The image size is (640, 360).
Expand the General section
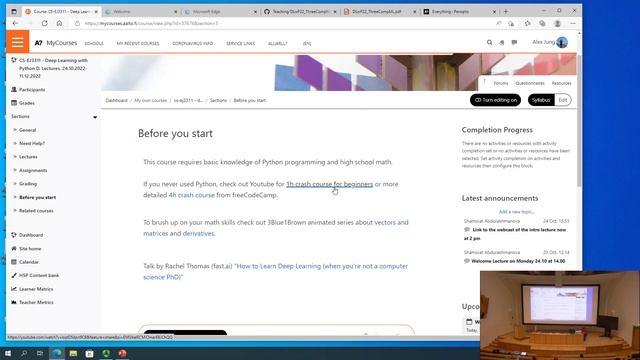(x=27, y=130)
